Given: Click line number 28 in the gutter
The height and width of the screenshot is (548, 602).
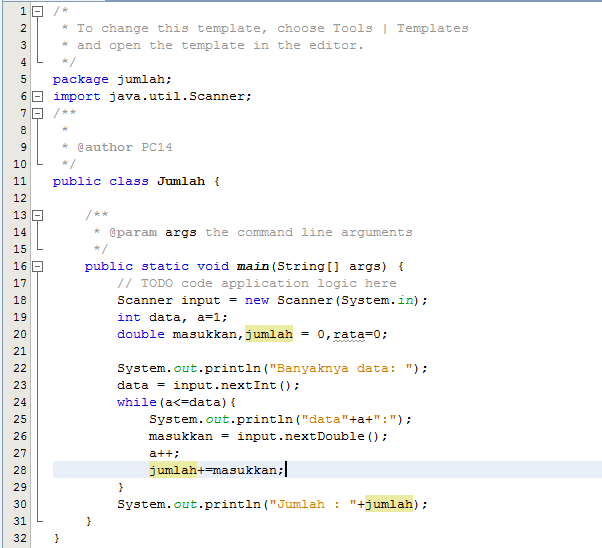Looking at the screenshot, I should pos(20,470).
